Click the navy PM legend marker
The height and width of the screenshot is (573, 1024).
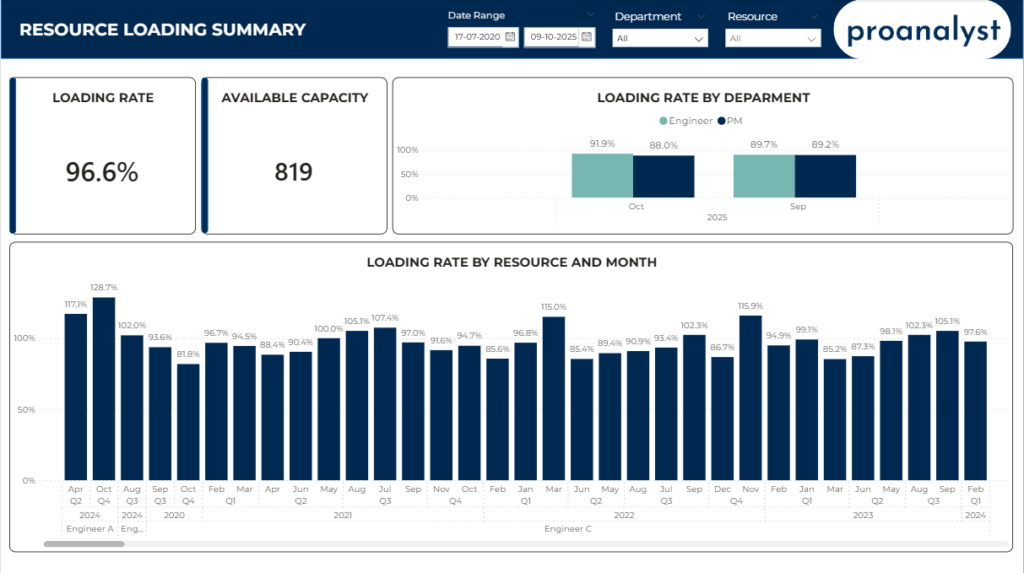click(721, 121)
